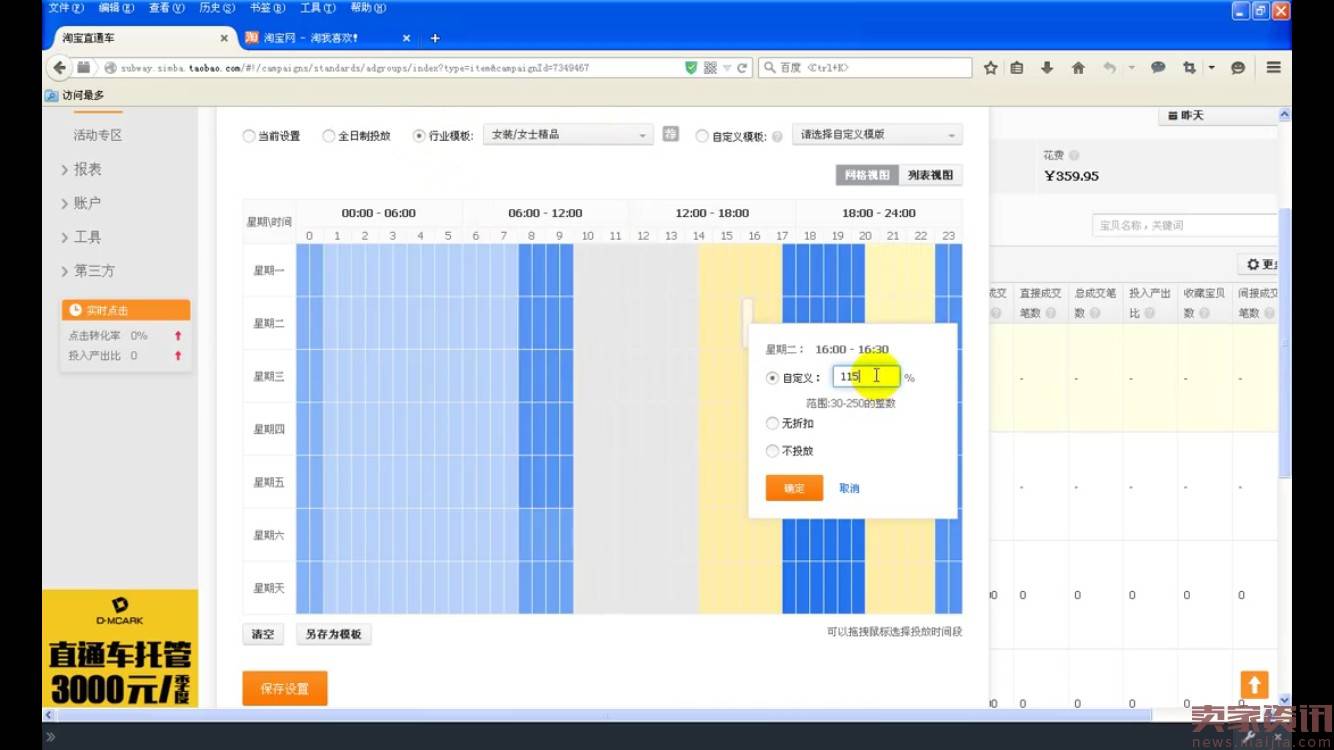
Task: Open the 编辑 menu
Action: 116,8
